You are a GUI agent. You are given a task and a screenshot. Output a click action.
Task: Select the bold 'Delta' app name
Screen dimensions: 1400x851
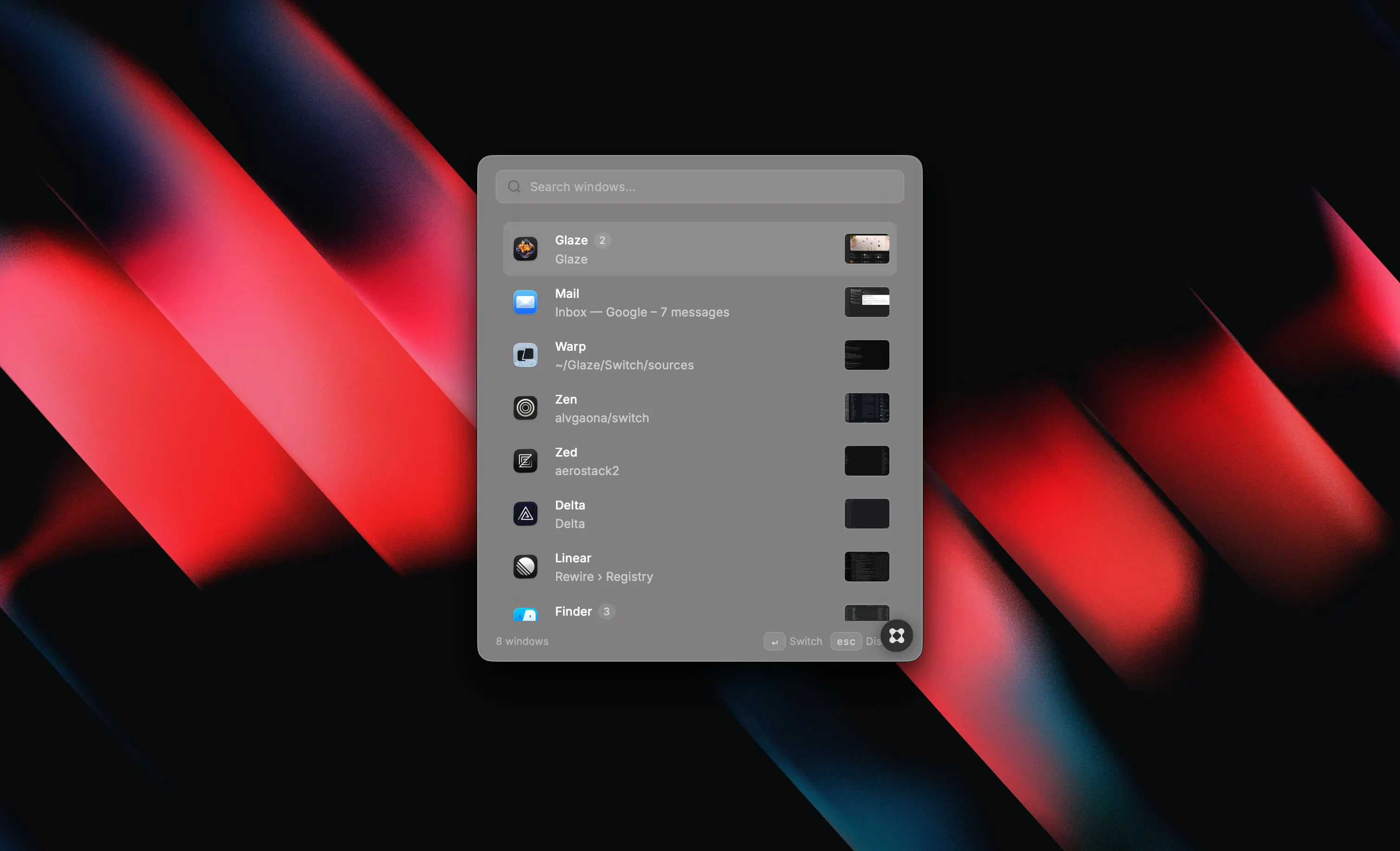569,505
